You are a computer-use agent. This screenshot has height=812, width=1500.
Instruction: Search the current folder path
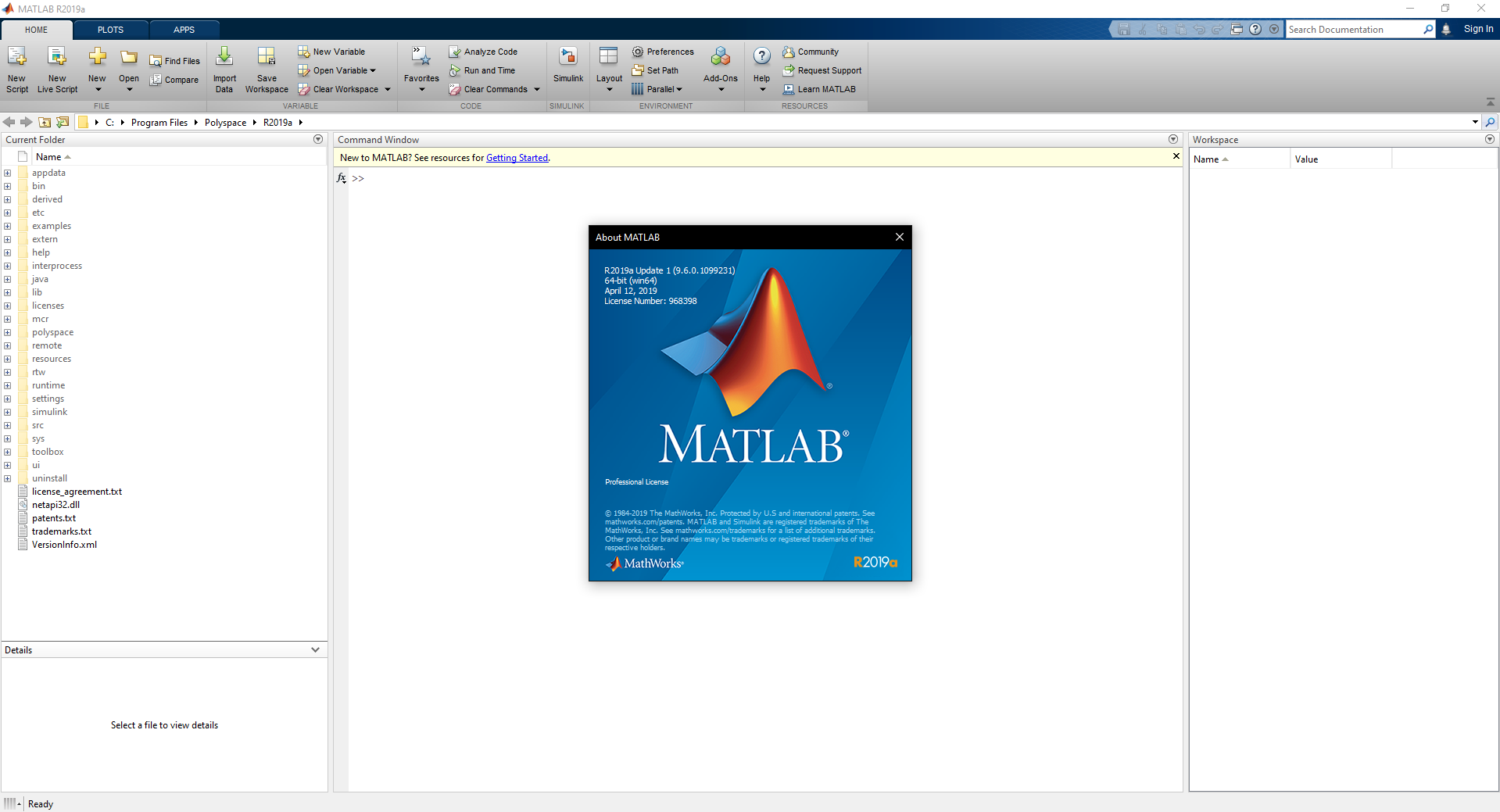tap(1490, 122)
